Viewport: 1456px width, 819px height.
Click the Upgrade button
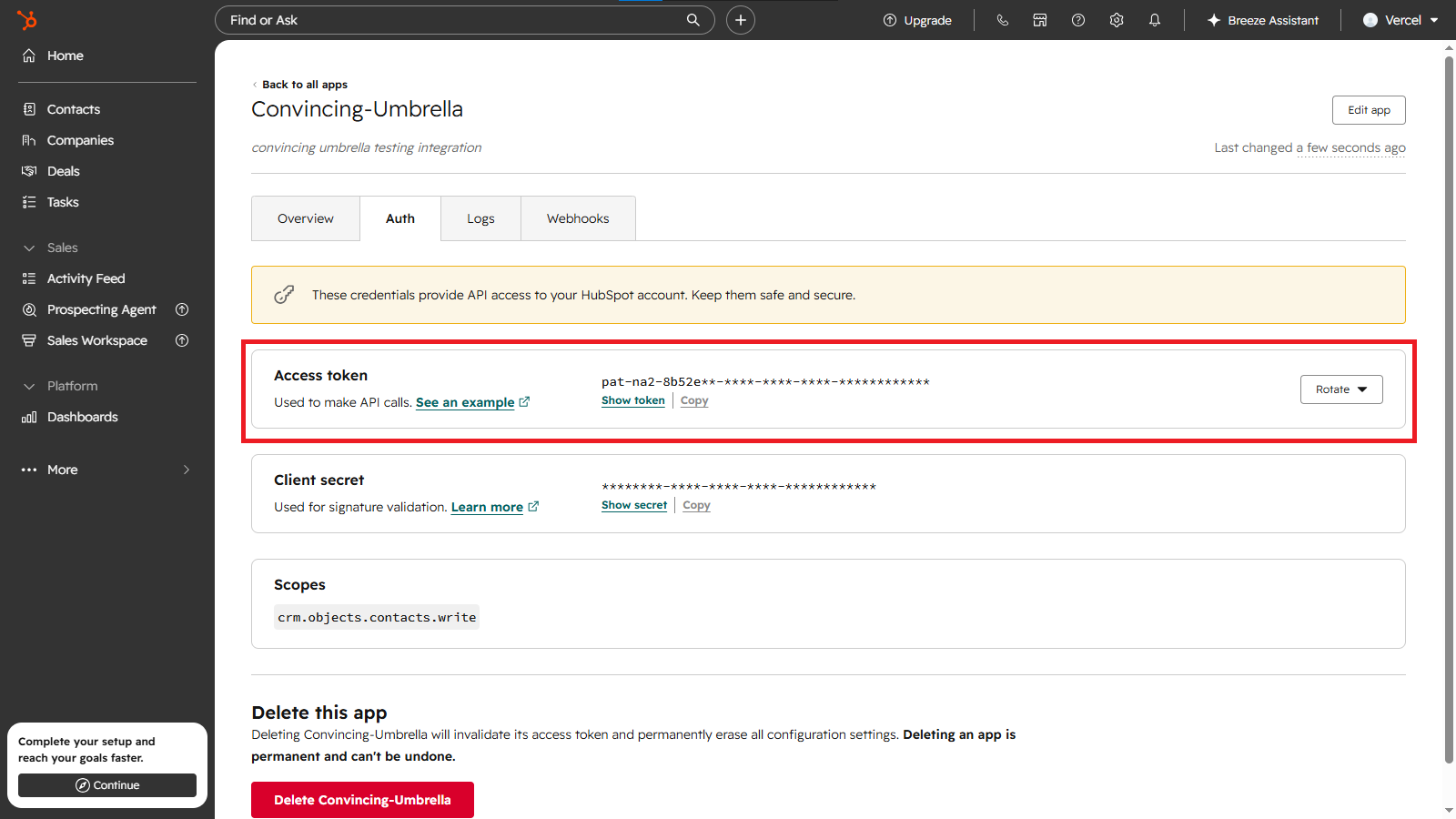(917, 20)
